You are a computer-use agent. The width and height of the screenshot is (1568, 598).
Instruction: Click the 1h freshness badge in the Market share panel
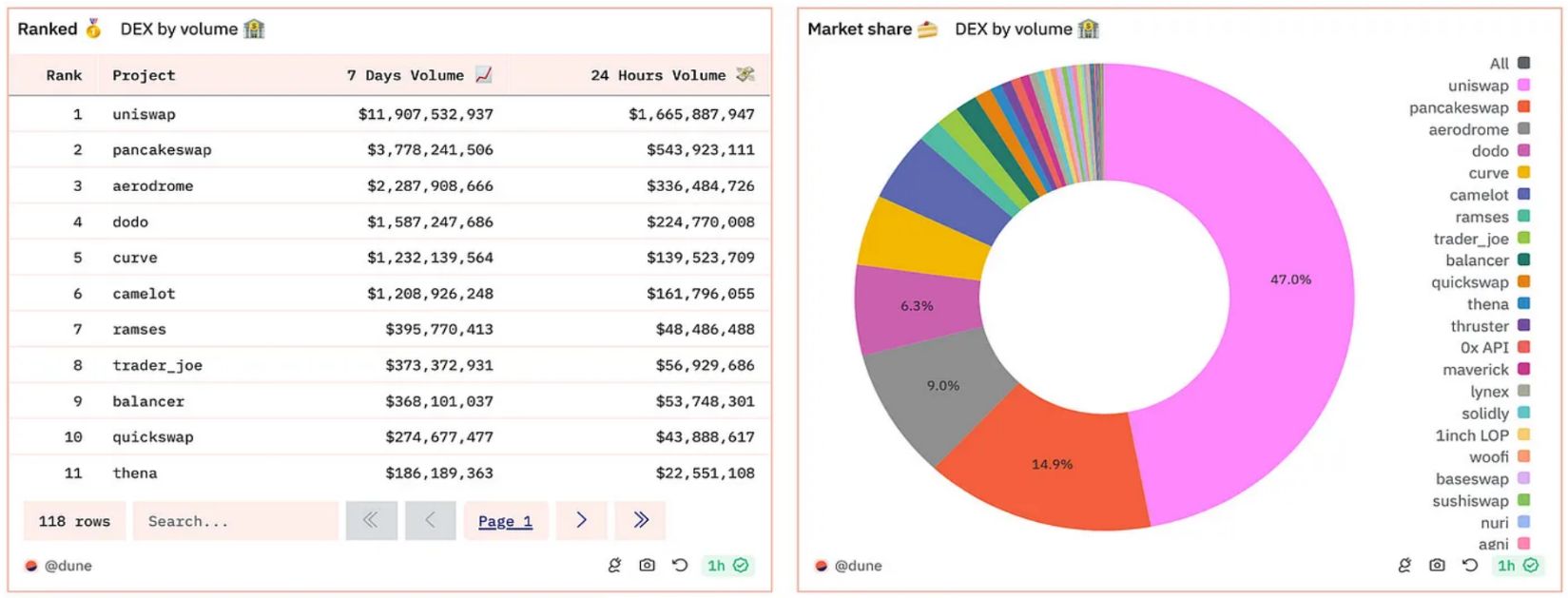1518,566
